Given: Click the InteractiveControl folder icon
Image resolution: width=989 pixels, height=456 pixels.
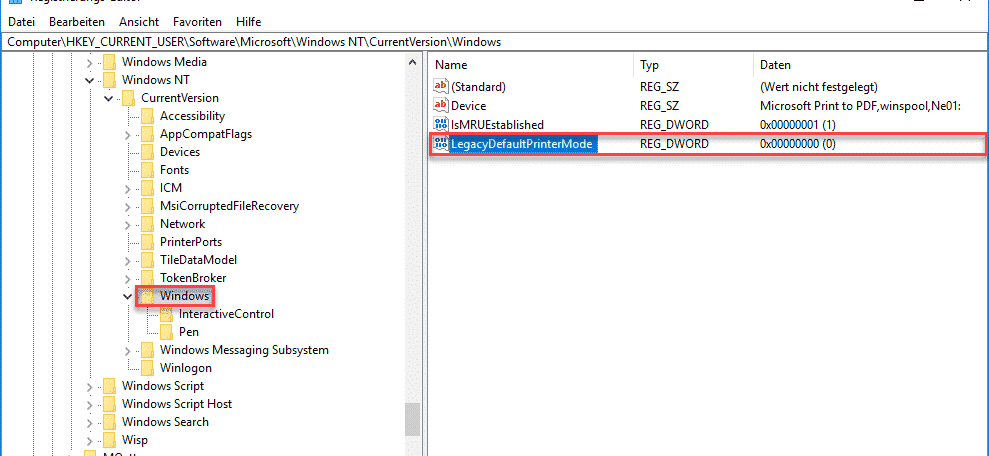Looking at the screenshot, I should coord(167,313).
